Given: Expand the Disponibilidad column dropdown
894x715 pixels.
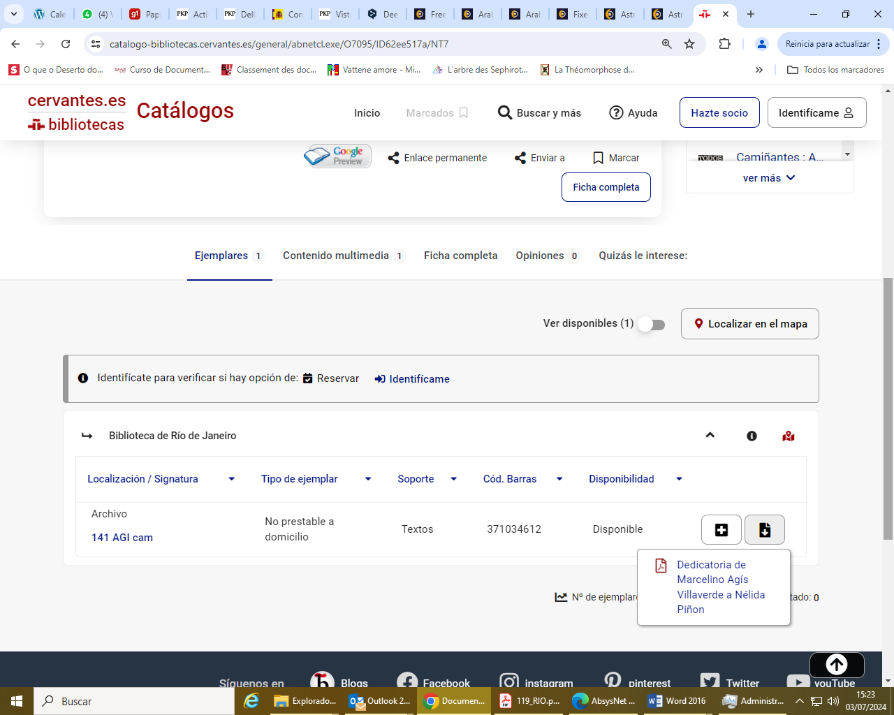Looking at the screenshot, I should point(679,478).
